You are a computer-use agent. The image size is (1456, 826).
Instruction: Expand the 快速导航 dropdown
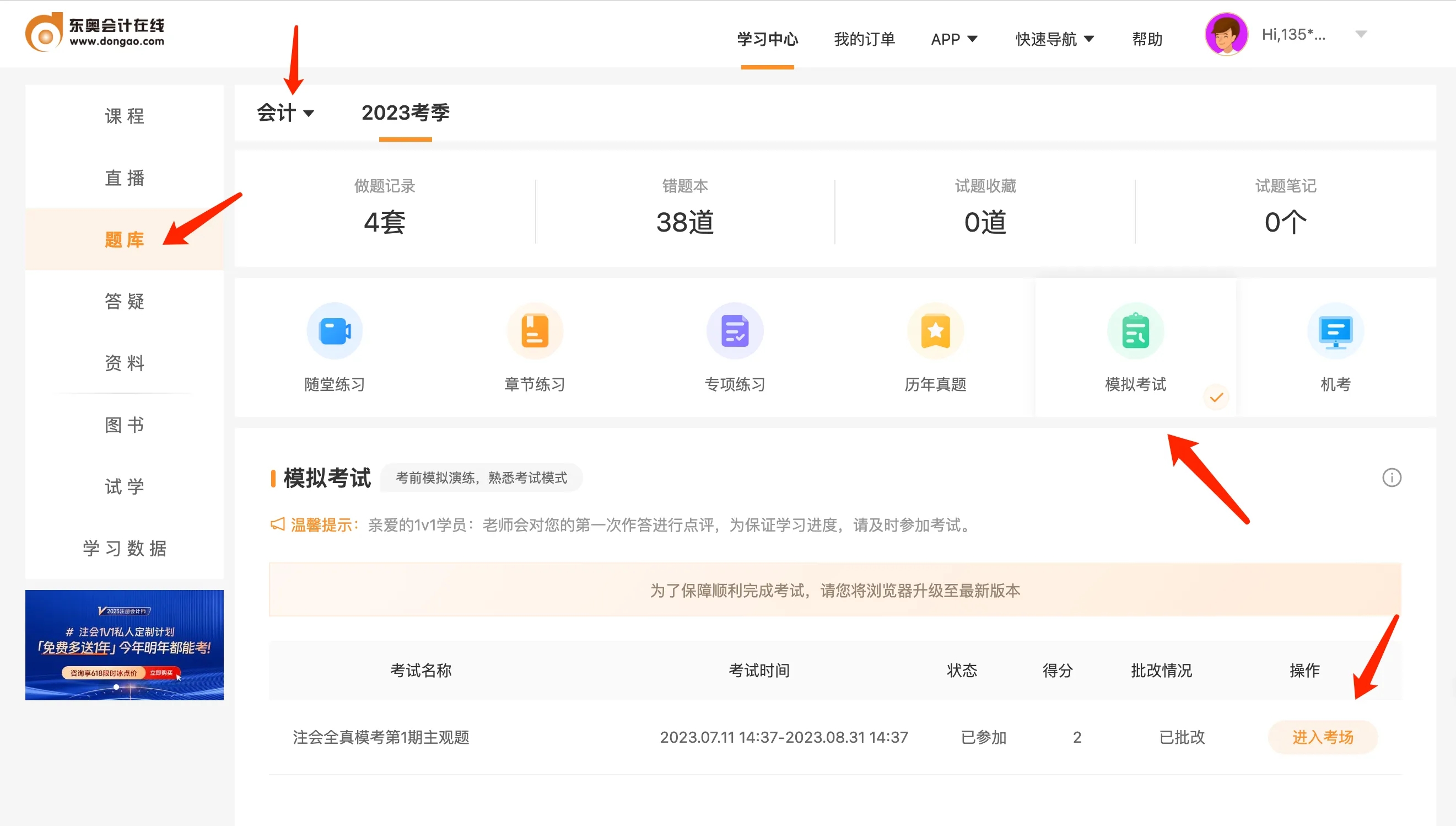point(1054,39)
